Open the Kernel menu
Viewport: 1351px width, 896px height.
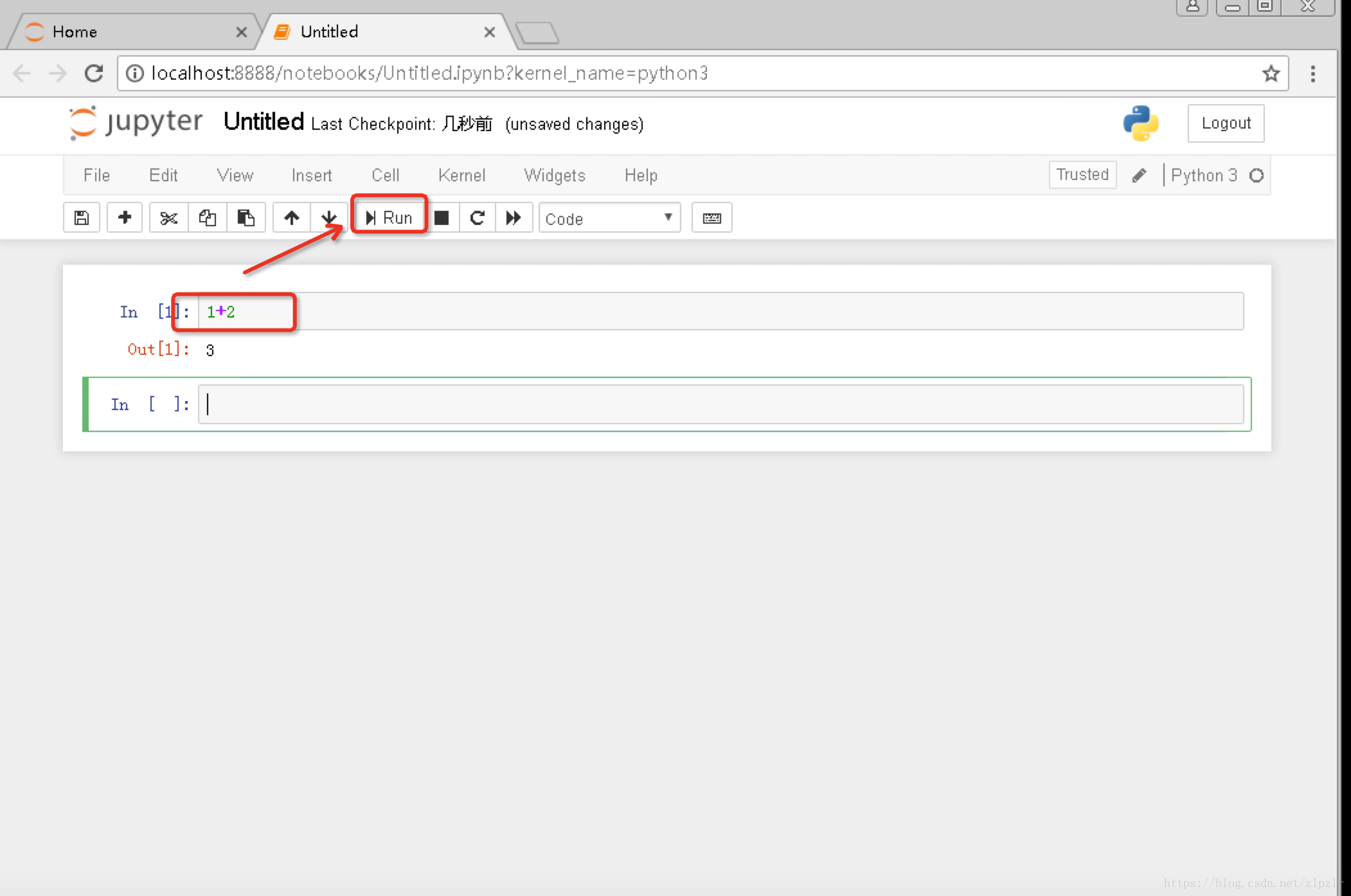[x=461, y=175]
